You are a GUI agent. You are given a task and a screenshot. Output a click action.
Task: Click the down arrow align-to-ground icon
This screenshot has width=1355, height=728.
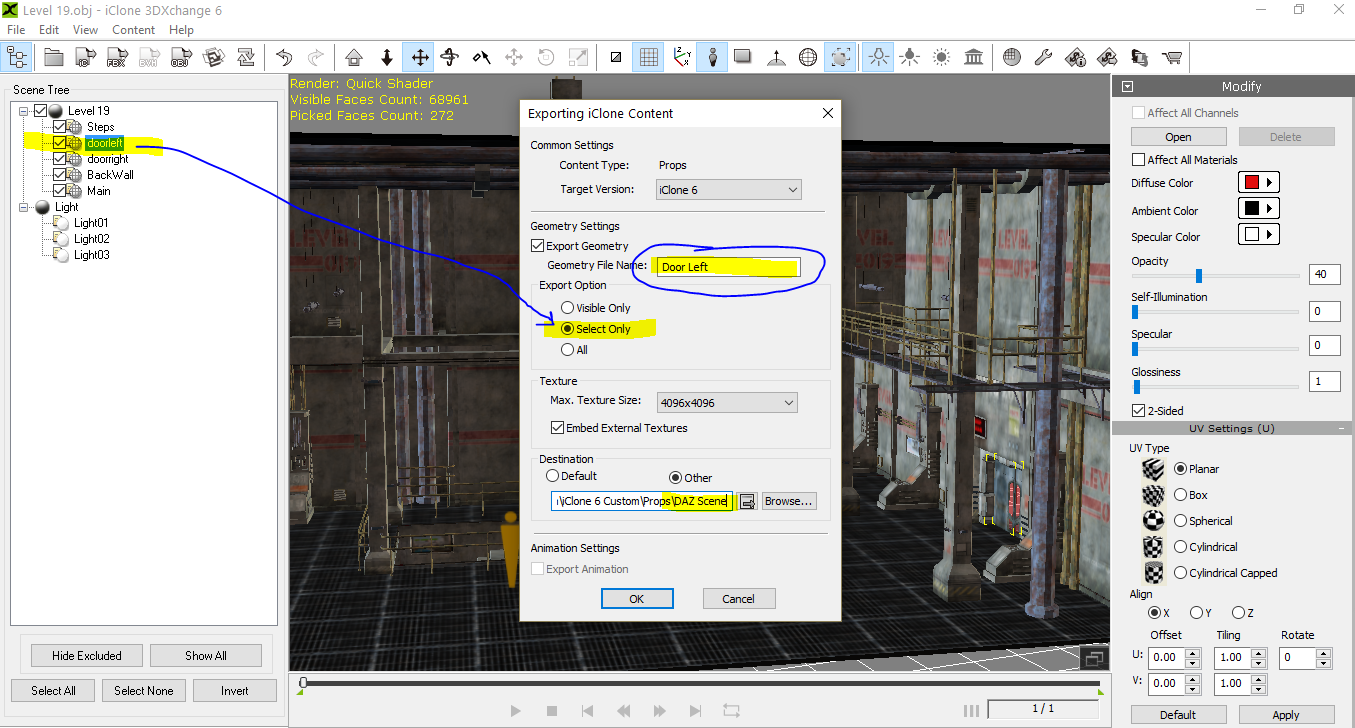(x=386, y=57)
